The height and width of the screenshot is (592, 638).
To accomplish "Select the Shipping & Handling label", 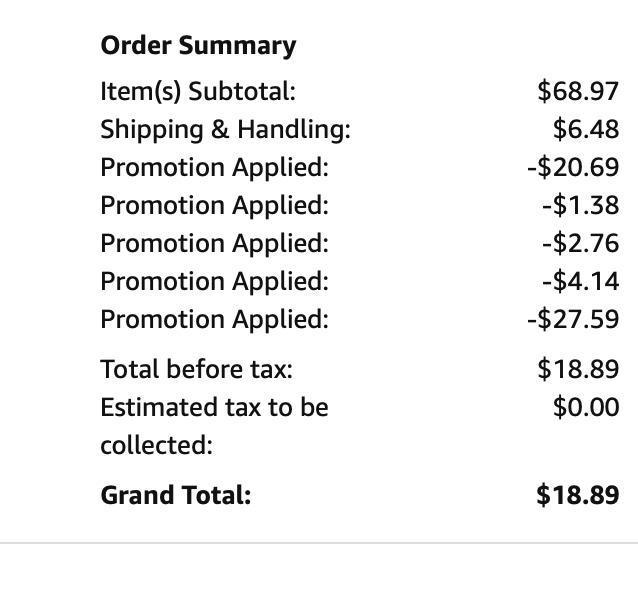I will point(225,130).
